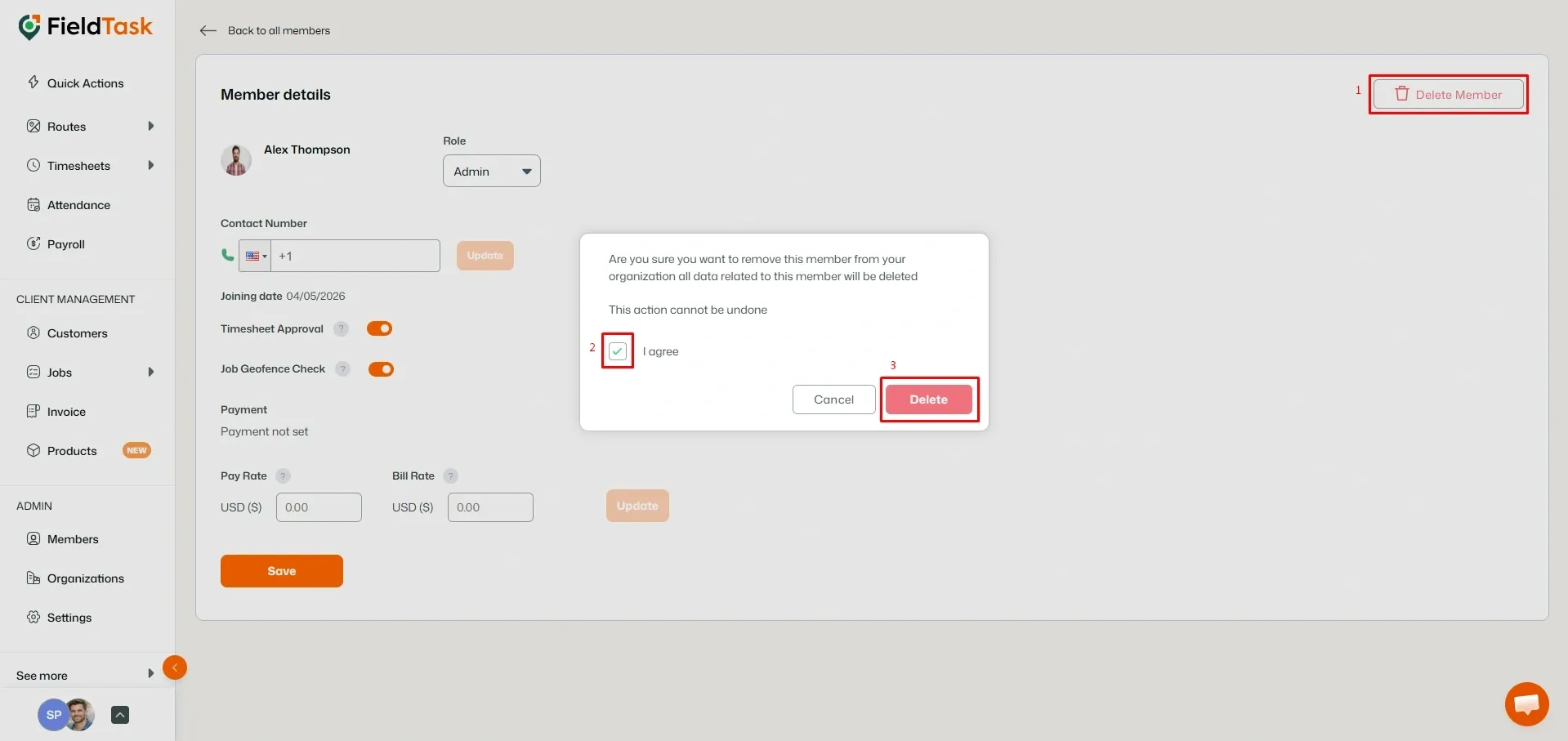Navigate to Customers

point(77,333)
